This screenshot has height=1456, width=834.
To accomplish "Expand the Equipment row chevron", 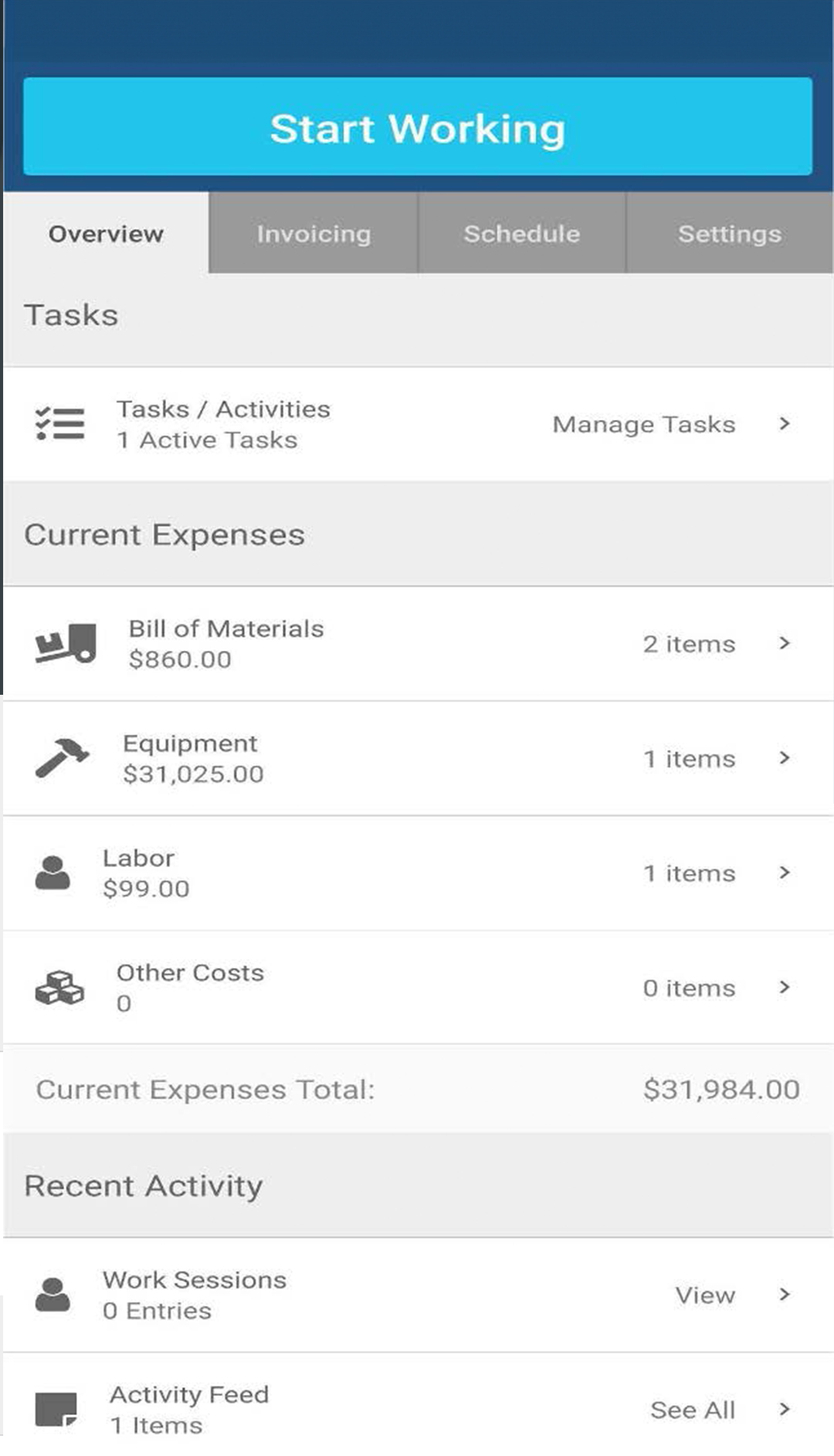I will (x=785, y=758).
